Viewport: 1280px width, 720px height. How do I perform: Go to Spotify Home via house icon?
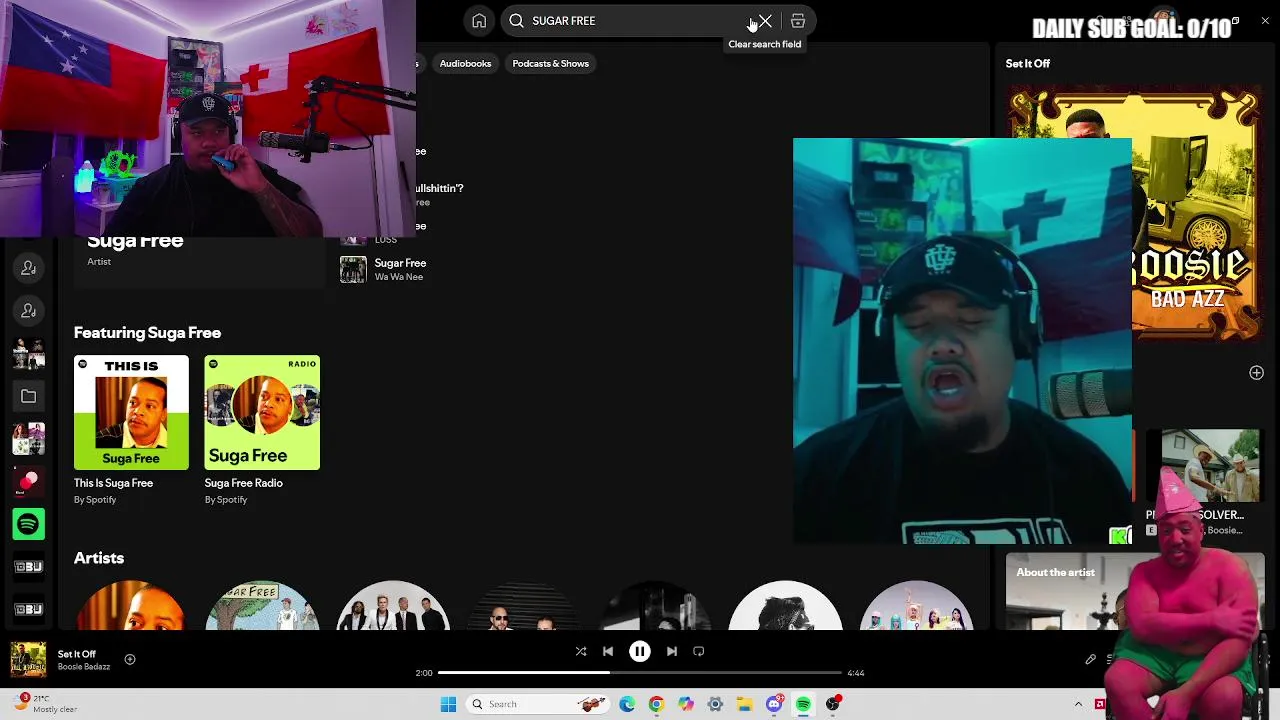pyautogui.click(x=479, y=21)
